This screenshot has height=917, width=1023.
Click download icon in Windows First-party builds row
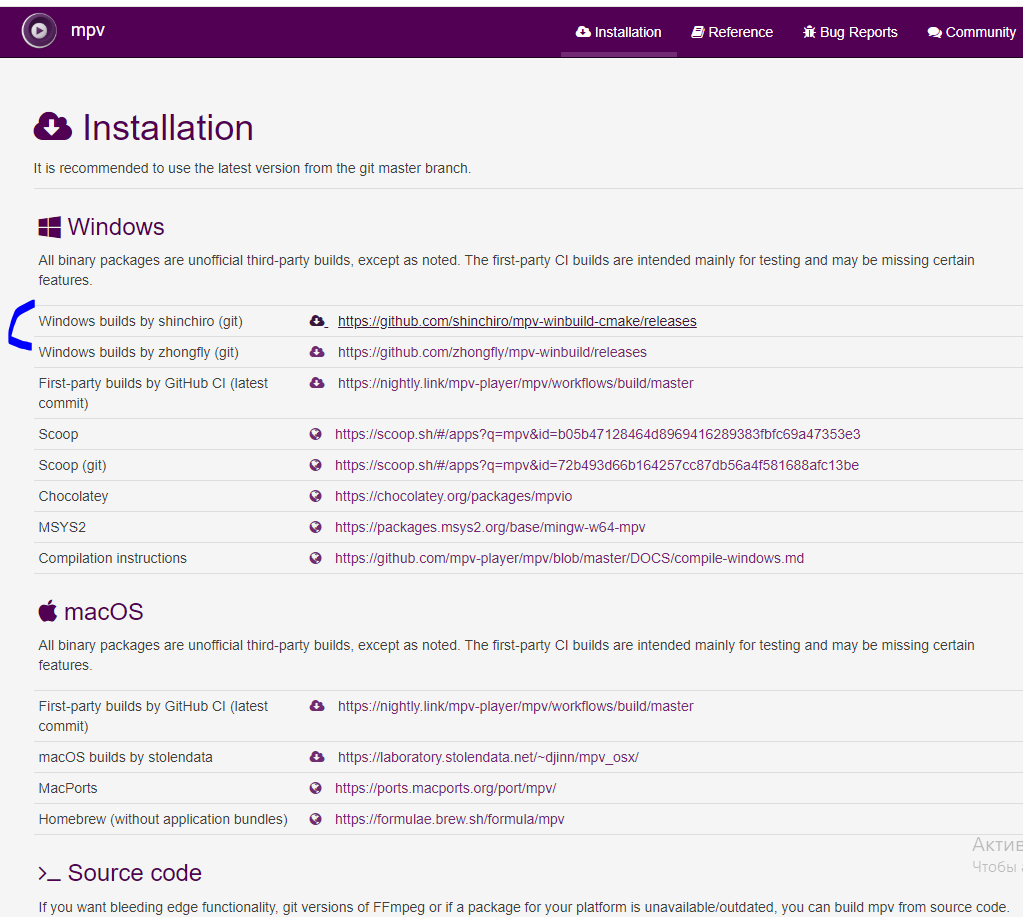pyautogui.click(x=317, y=383)
